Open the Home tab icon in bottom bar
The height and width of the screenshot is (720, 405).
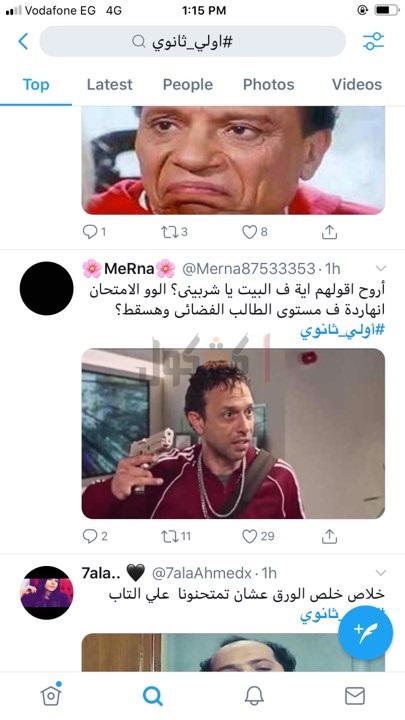point(51,694)
